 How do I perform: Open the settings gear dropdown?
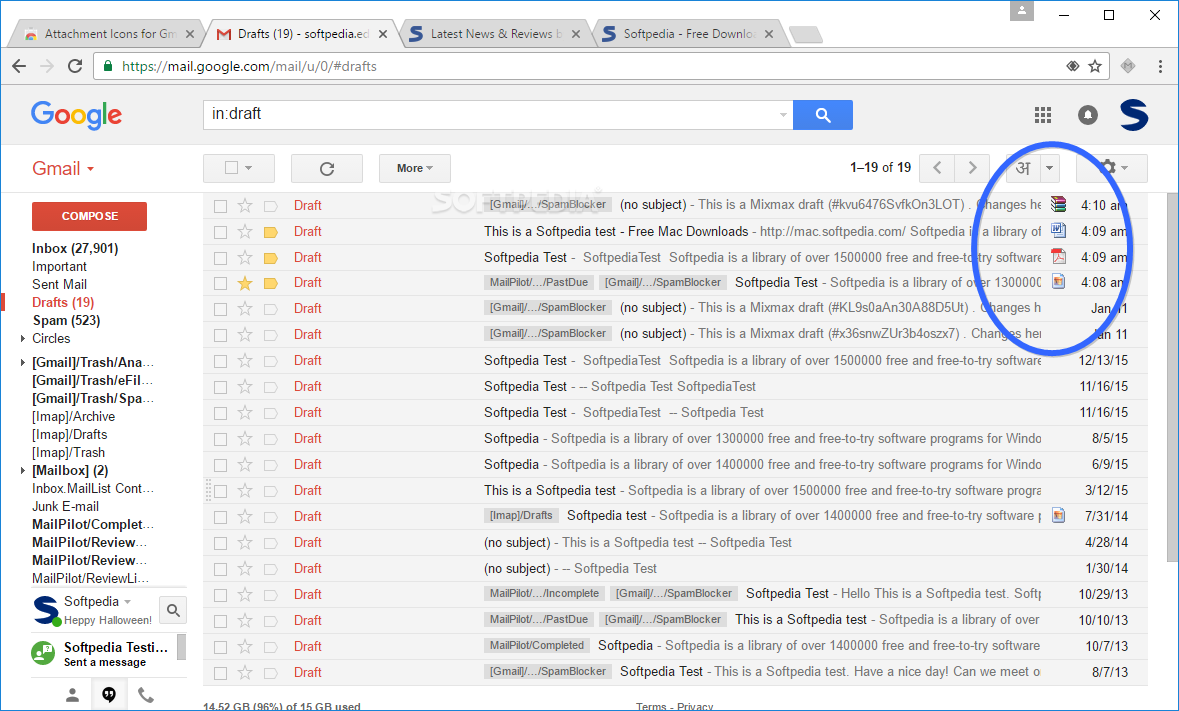[1111, 168]
